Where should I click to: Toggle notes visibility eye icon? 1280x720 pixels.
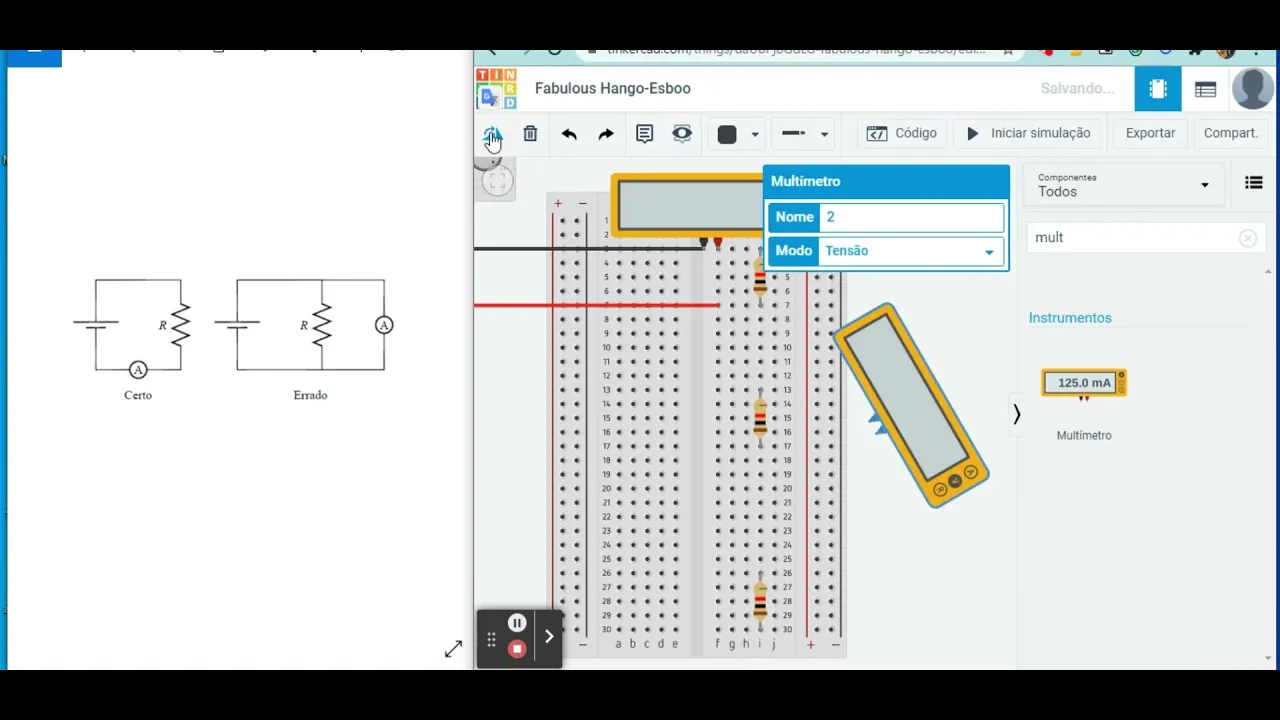click(682, 133)
